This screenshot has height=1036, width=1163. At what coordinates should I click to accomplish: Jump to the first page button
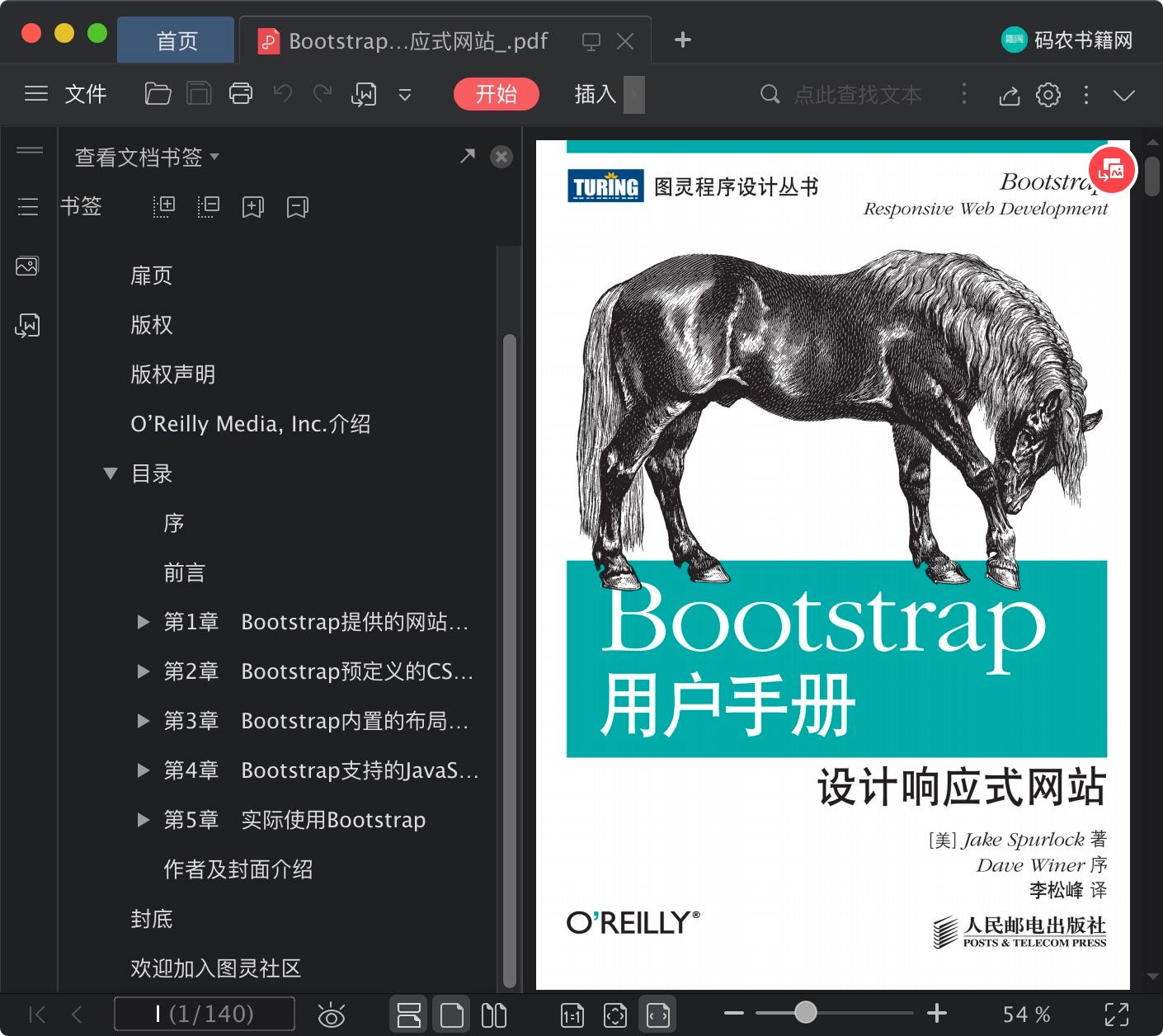(37, 1014)
